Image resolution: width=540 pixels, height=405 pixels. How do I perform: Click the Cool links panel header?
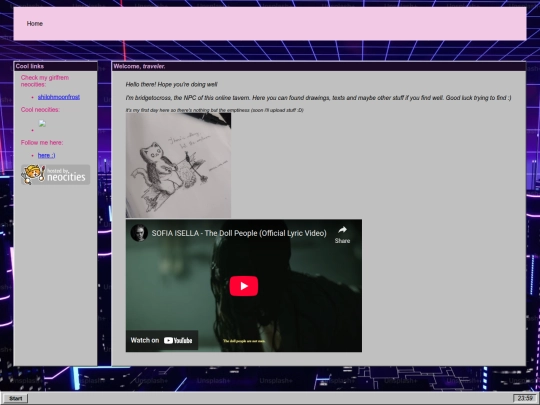(55, 66)
